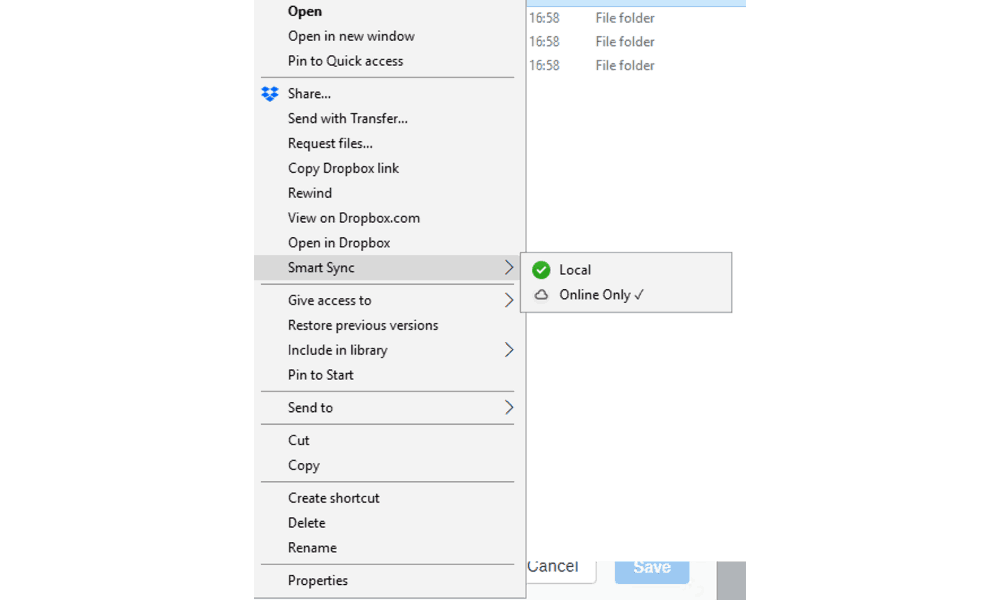Open the folder's Properties

317,580
